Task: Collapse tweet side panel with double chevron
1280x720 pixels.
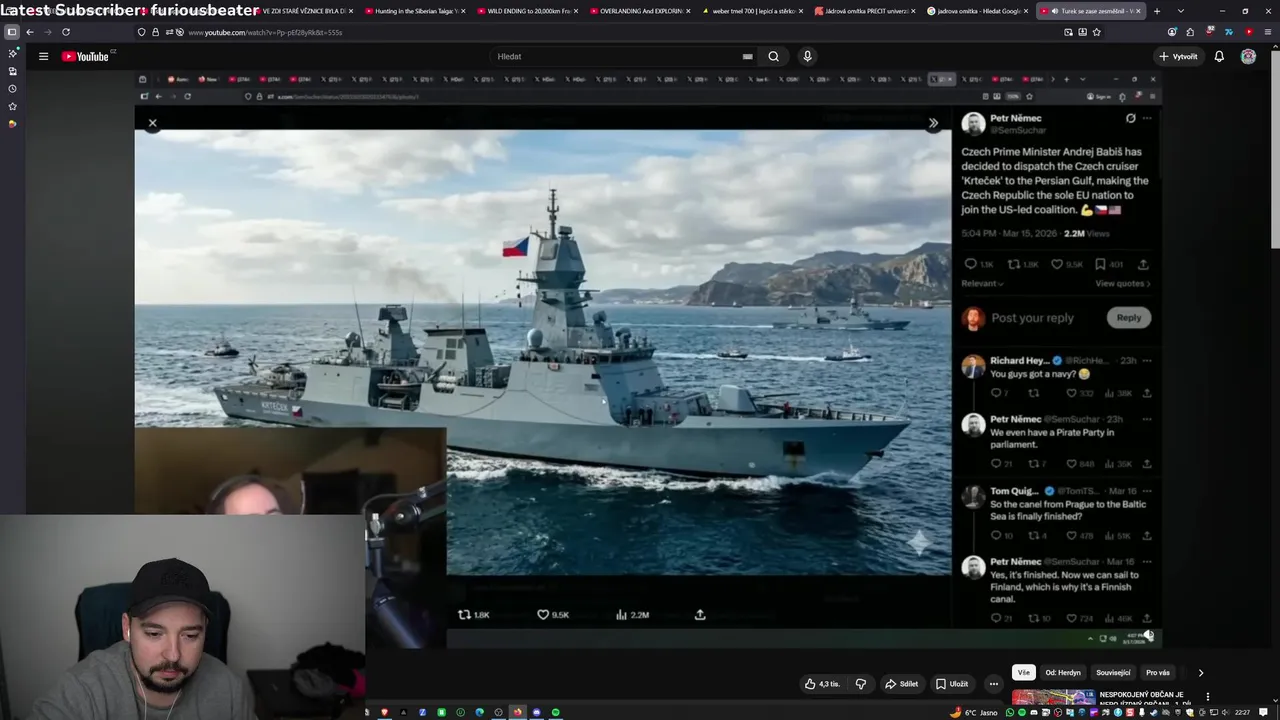Action: click(x=933, y=123)
